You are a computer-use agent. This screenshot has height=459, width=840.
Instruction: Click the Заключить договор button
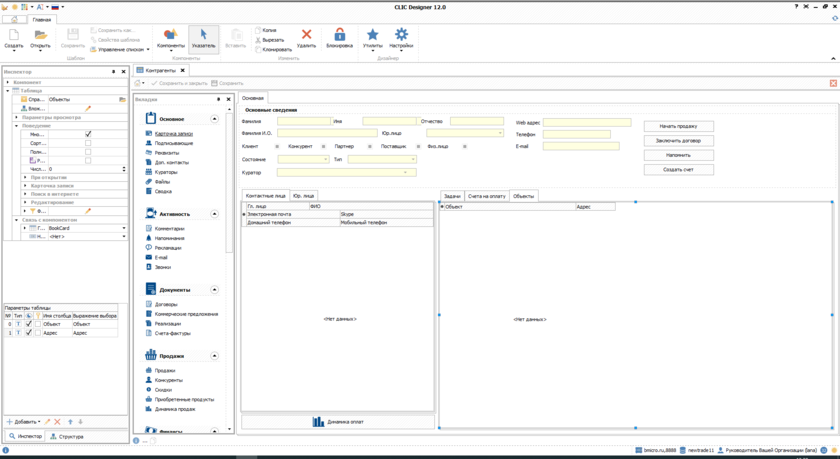click(x=679, y=141)
